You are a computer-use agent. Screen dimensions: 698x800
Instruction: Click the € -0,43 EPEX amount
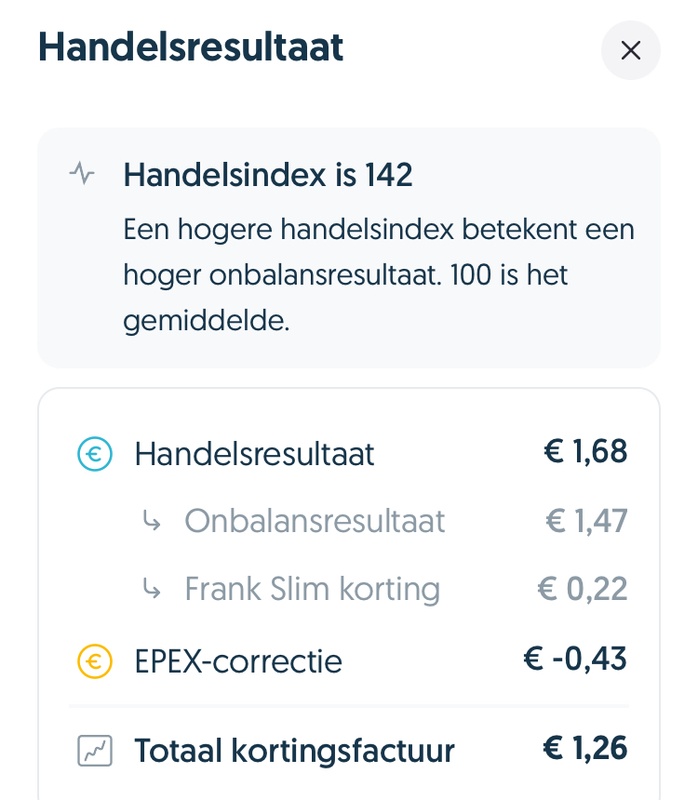(575, 659)
